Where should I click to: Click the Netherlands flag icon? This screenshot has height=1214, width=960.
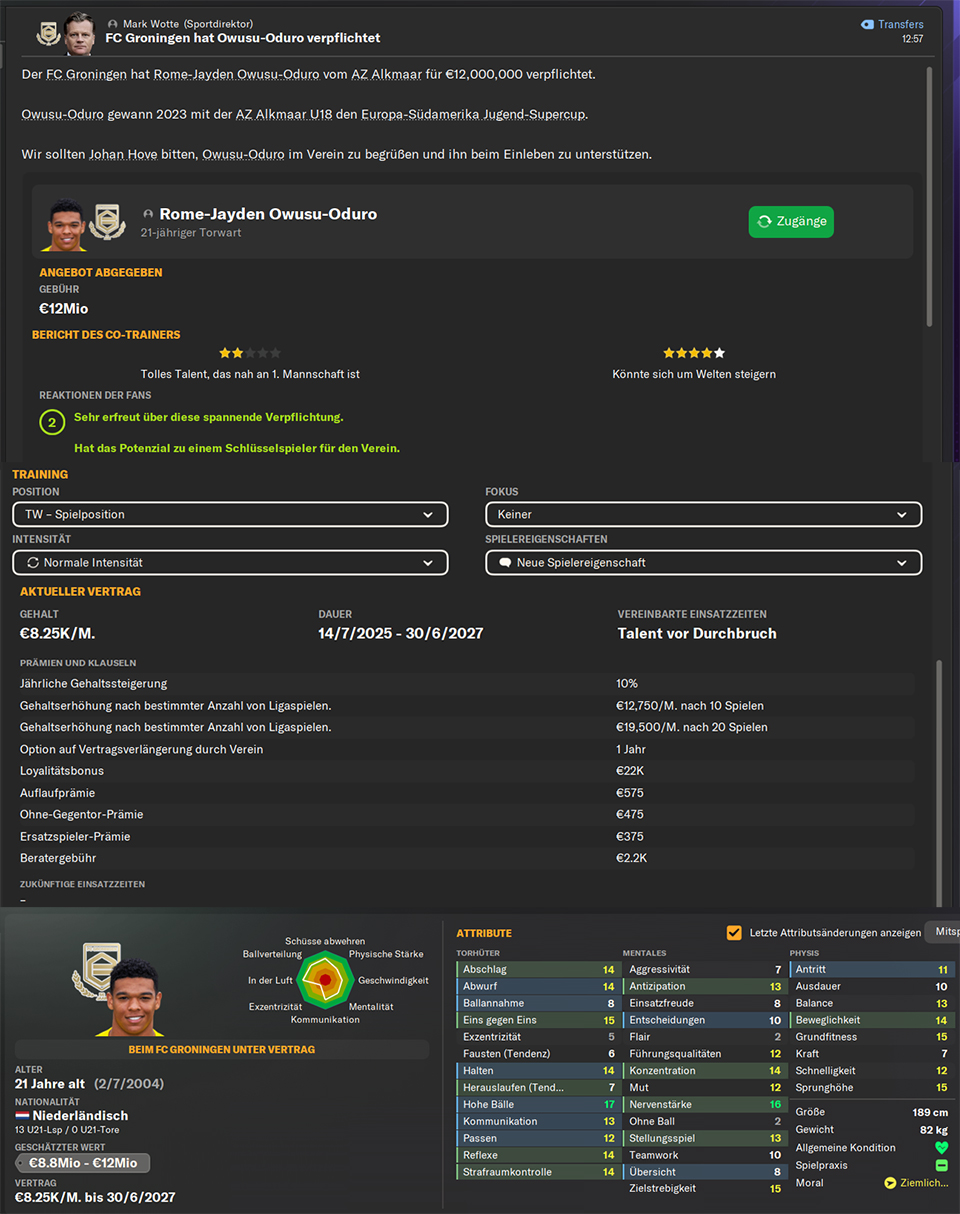[22, 1115]
